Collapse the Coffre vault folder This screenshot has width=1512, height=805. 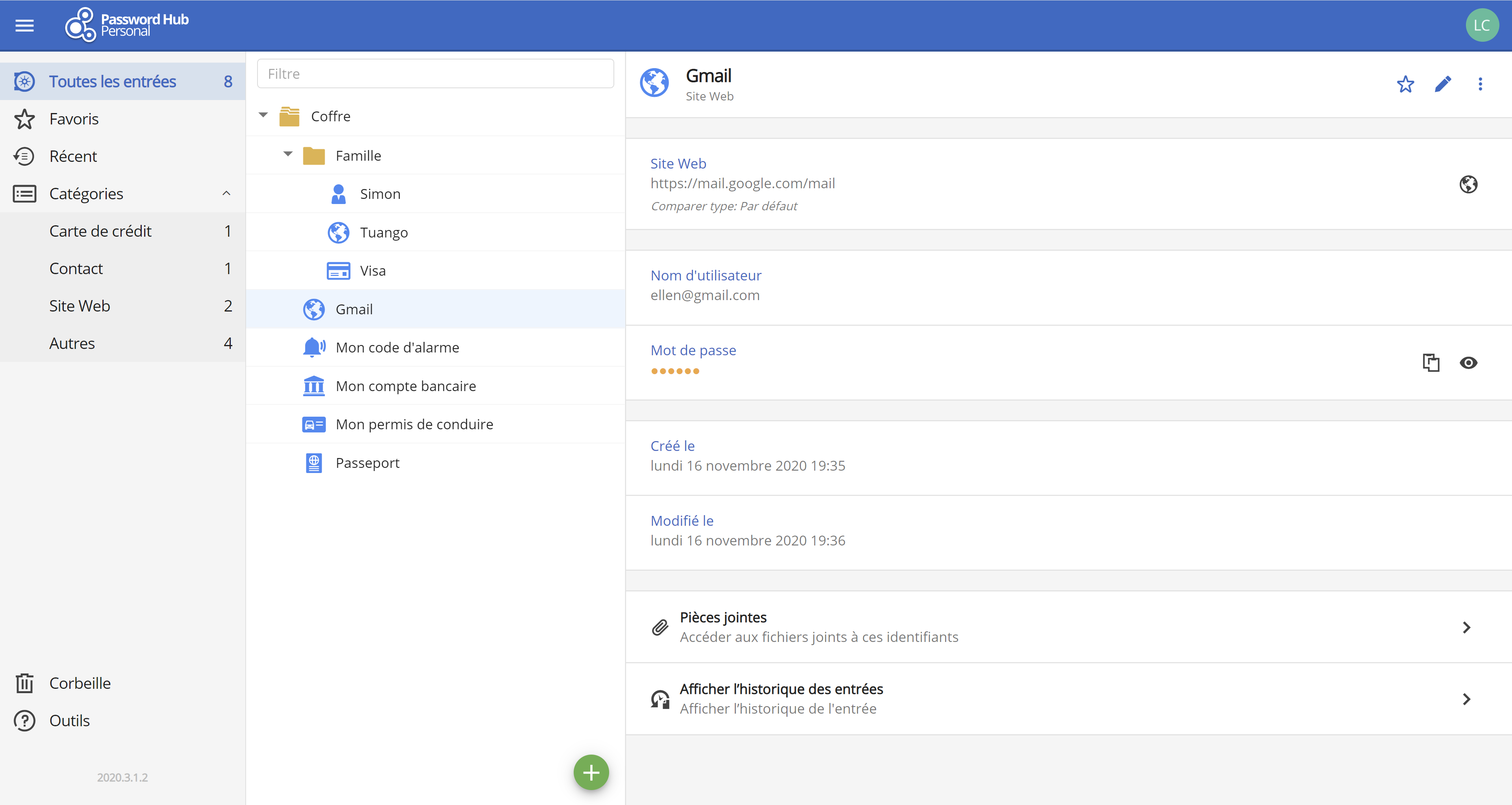point(263,116)
